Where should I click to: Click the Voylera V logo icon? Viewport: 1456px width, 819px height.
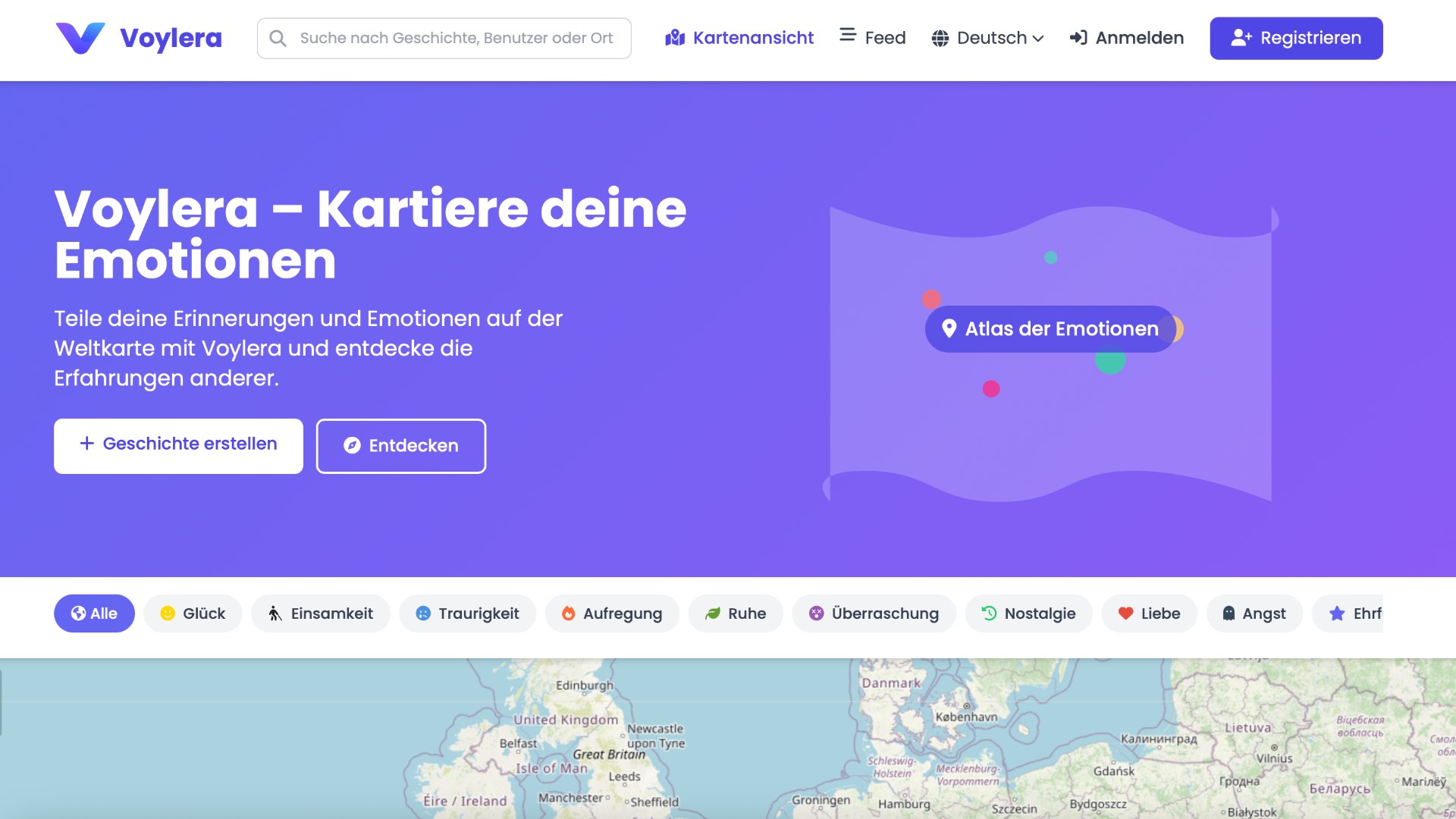(80, 38)
